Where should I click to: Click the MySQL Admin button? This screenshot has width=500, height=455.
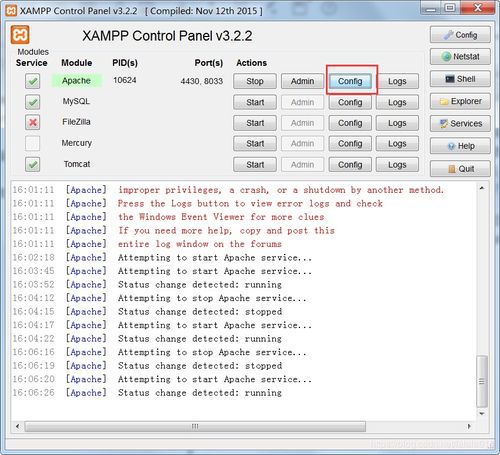(302, 102)
